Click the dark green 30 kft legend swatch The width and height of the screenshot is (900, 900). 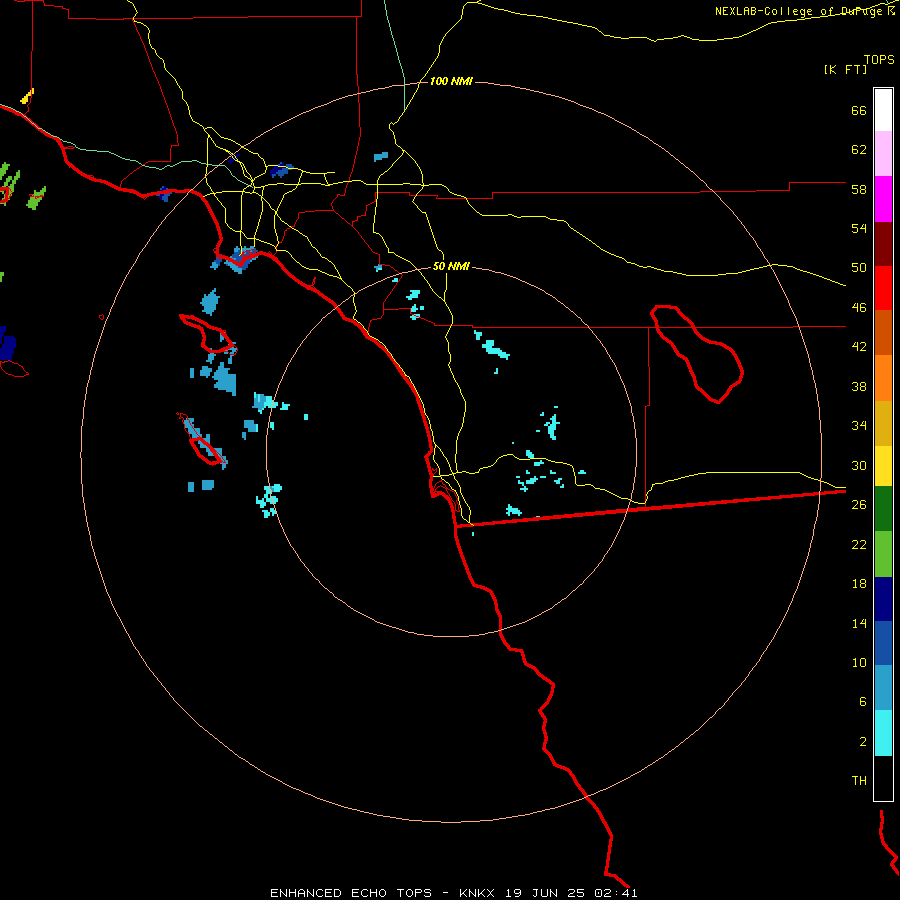(883, 509)
